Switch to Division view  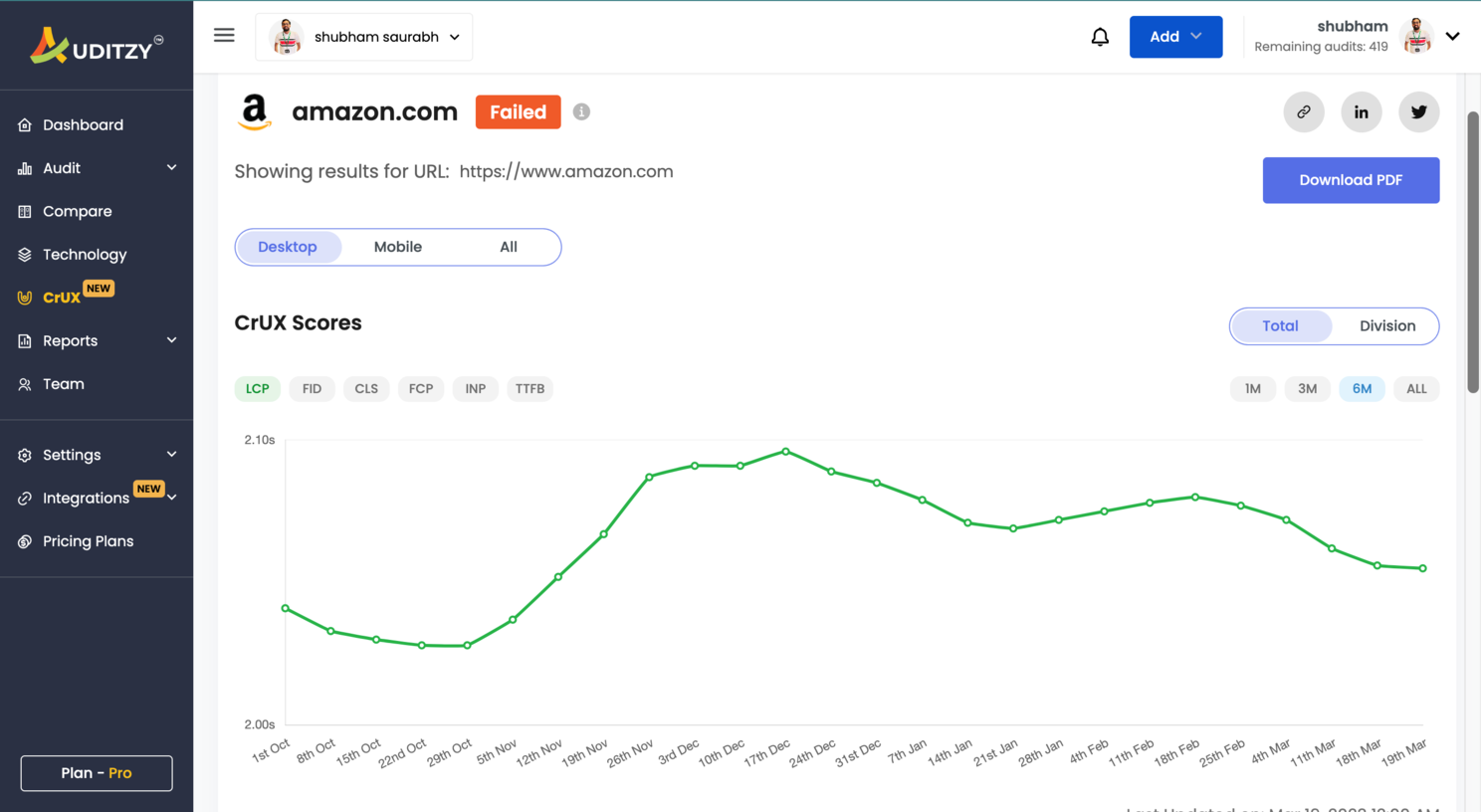[1387, 325]
